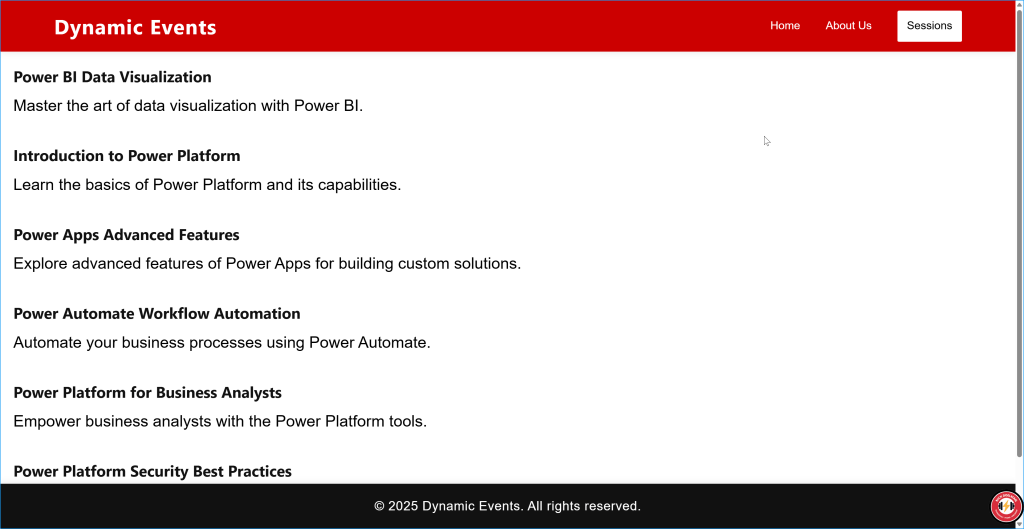Viewport: 1024px width, 529px height.
Task: Click the scrollbar down arrow
Action: click(x=1019, y=522)
